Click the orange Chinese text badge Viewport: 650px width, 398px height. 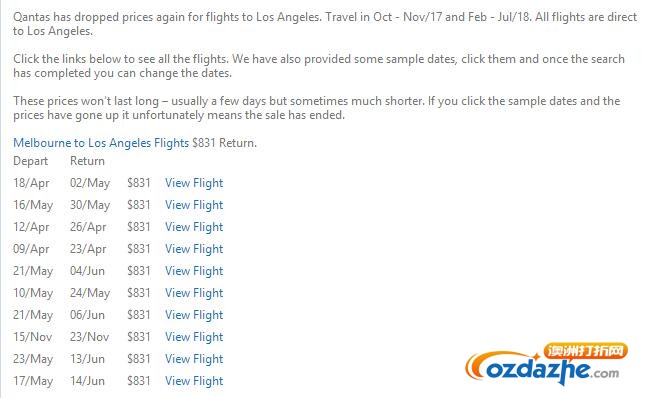585,351
